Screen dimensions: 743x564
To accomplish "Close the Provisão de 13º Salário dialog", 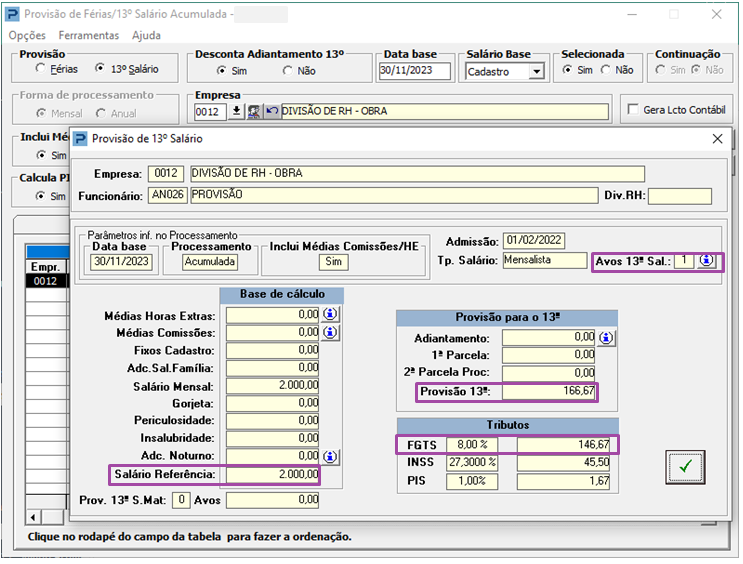I will (716, 139).
